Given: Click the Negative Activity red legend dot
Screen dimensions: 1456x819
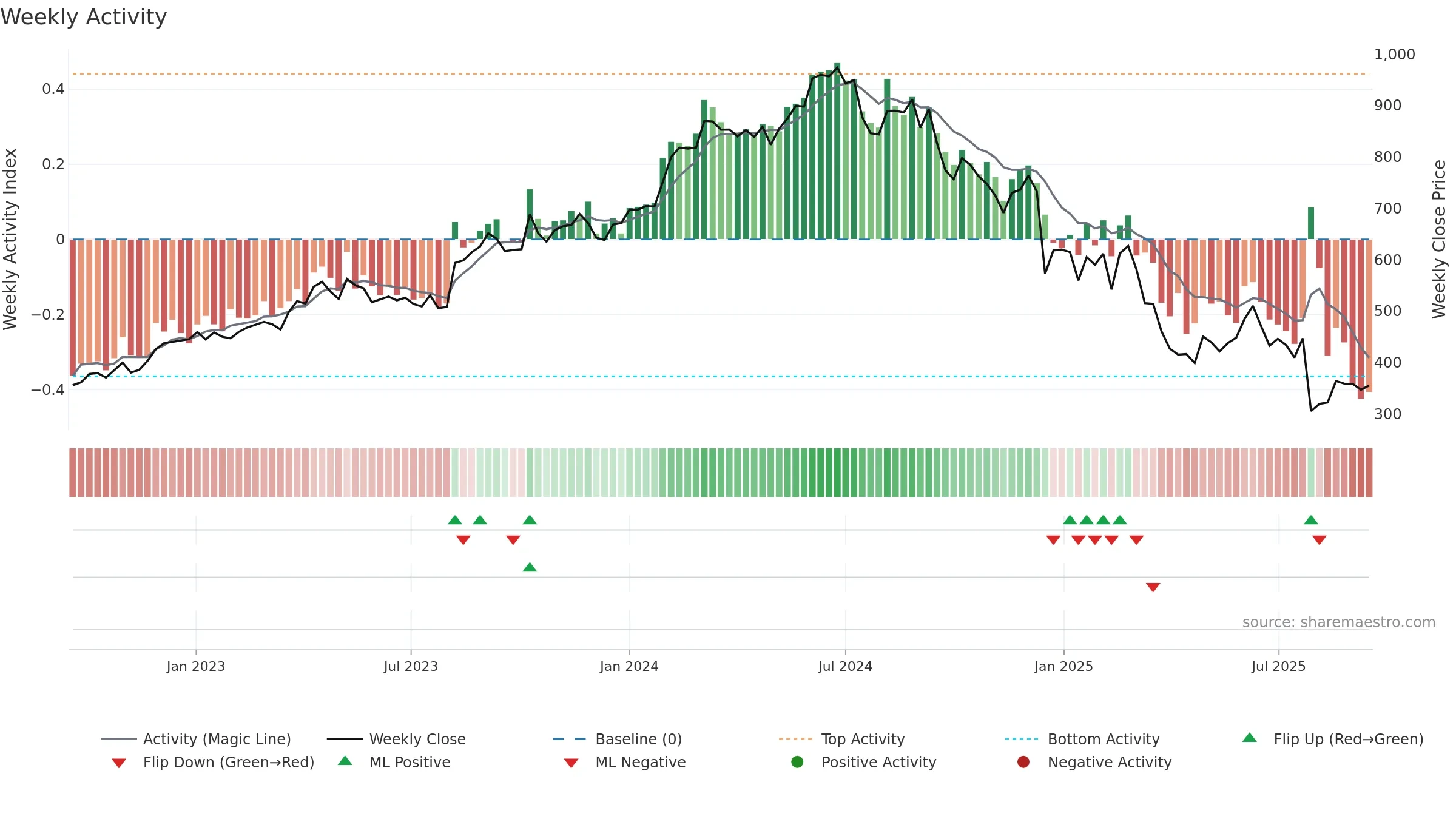Looking at the screenshot, I should tap(1023, 761).
